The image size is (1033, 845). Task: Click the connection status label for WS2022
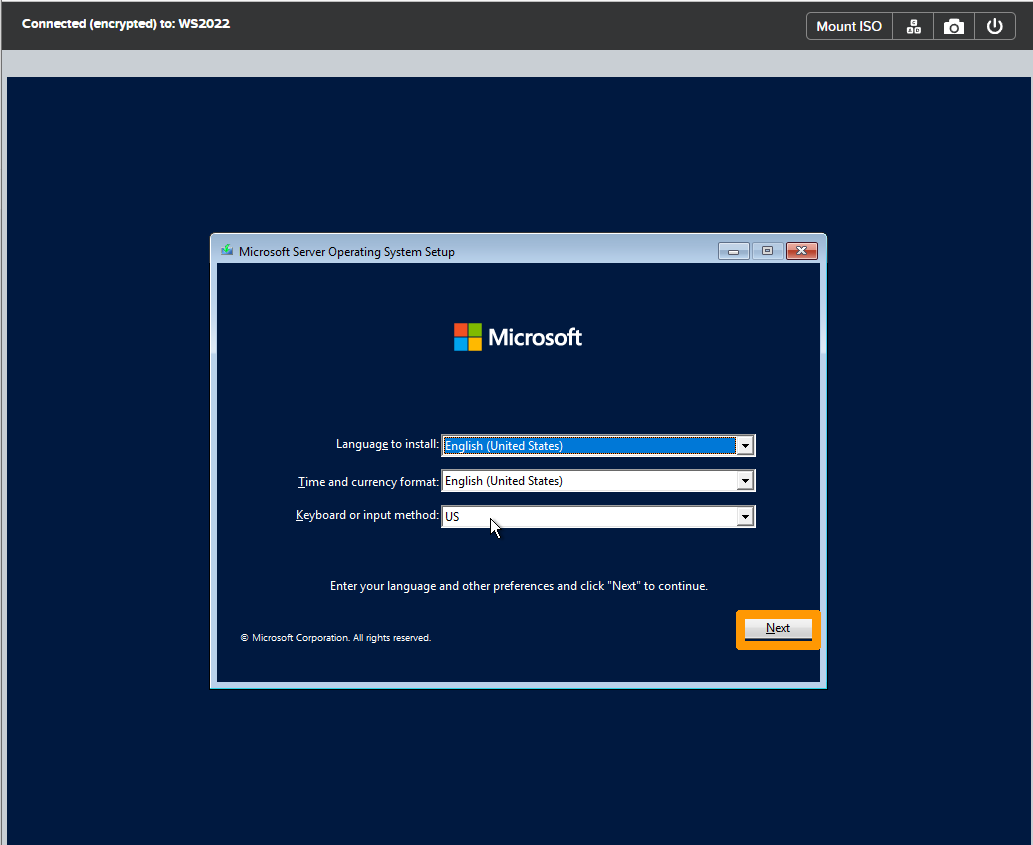click(x=125, y=23)
